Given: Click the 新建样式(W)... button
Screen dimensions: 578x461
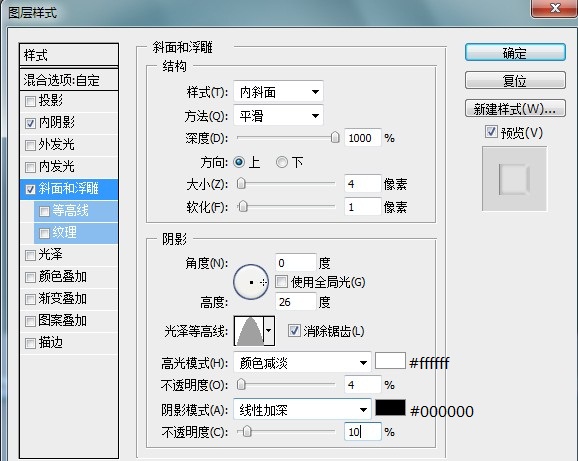Looking at the screenshot, I should pos(515,109).
